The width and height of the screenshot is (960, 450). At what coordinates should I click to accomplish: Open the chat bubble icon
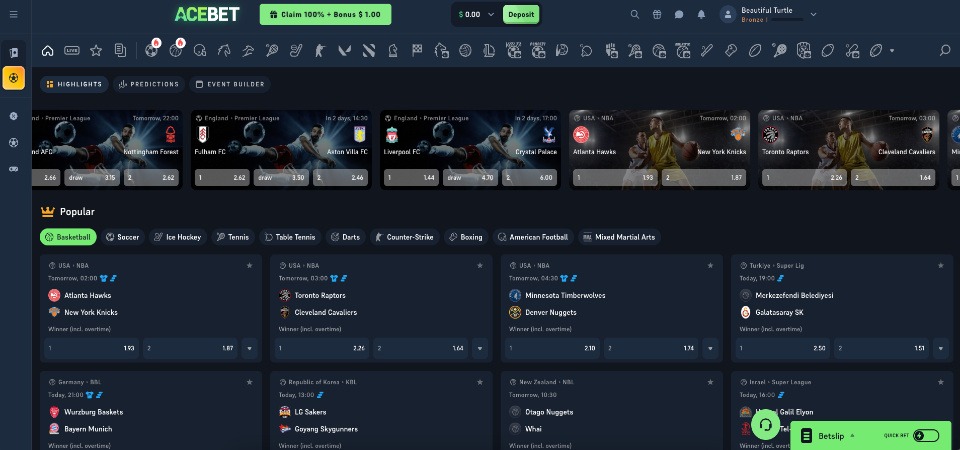pyautogui.click(x=679, y=15)
